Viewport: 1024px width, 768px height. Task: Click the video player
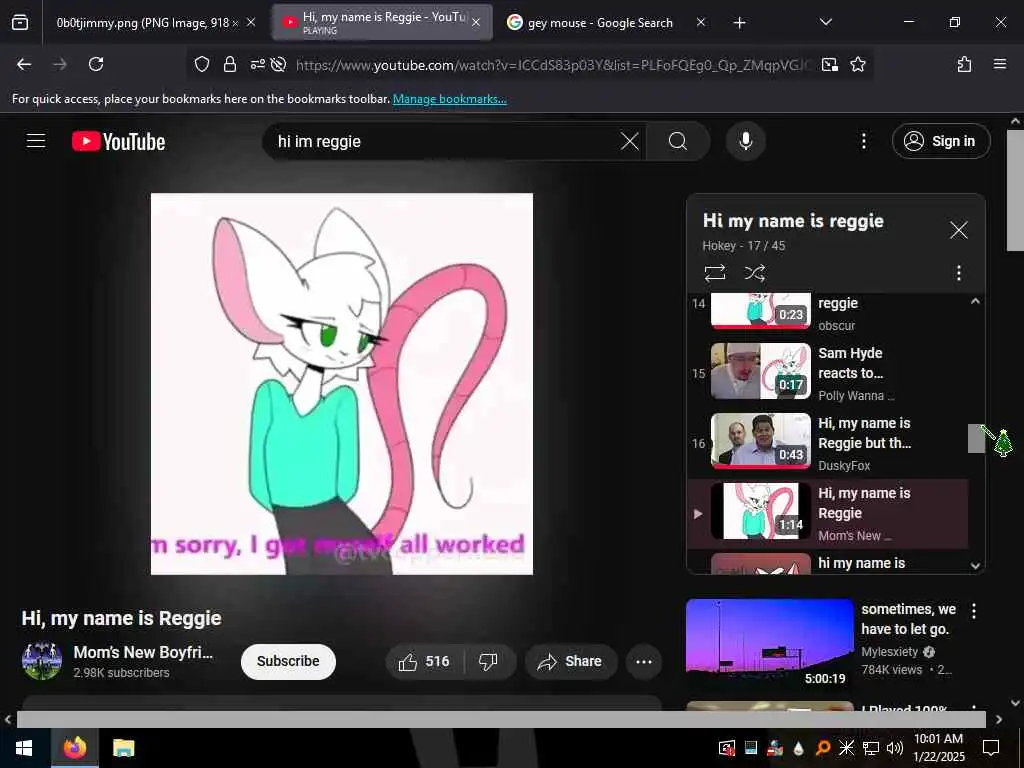pos(342,384)
